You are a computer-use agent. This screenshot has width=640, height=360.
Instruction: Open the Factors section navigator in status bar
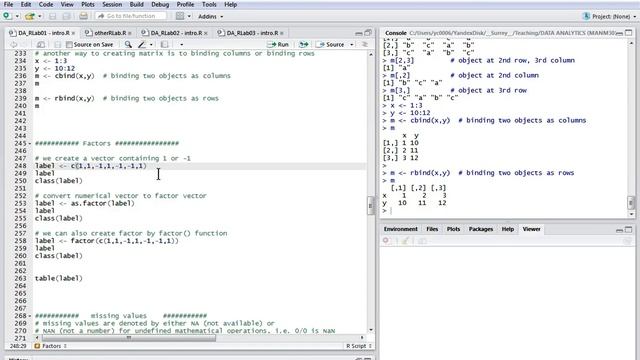click(x=51, y=346)
